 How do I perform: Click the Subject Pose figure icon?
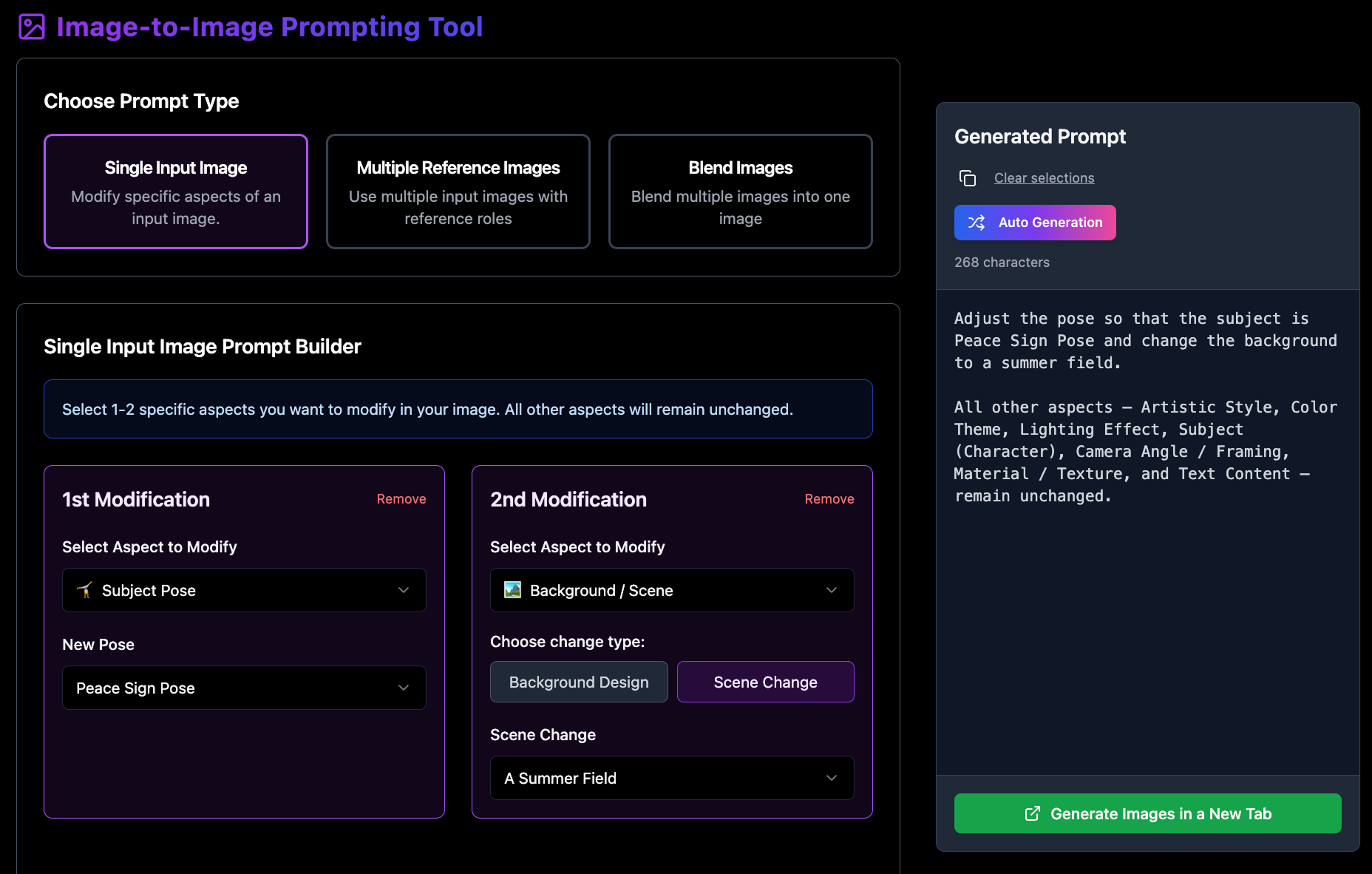[x=85, y=590]
